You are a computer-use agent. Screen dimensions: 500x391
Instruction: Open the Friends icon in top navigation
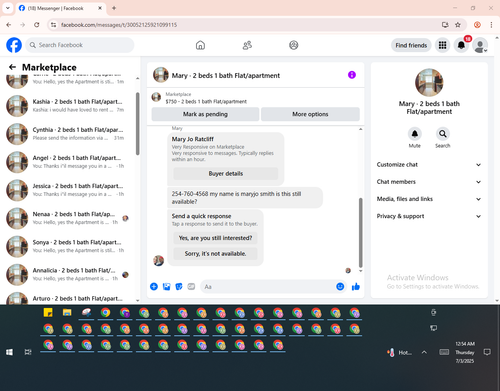(x=247, y=45)
